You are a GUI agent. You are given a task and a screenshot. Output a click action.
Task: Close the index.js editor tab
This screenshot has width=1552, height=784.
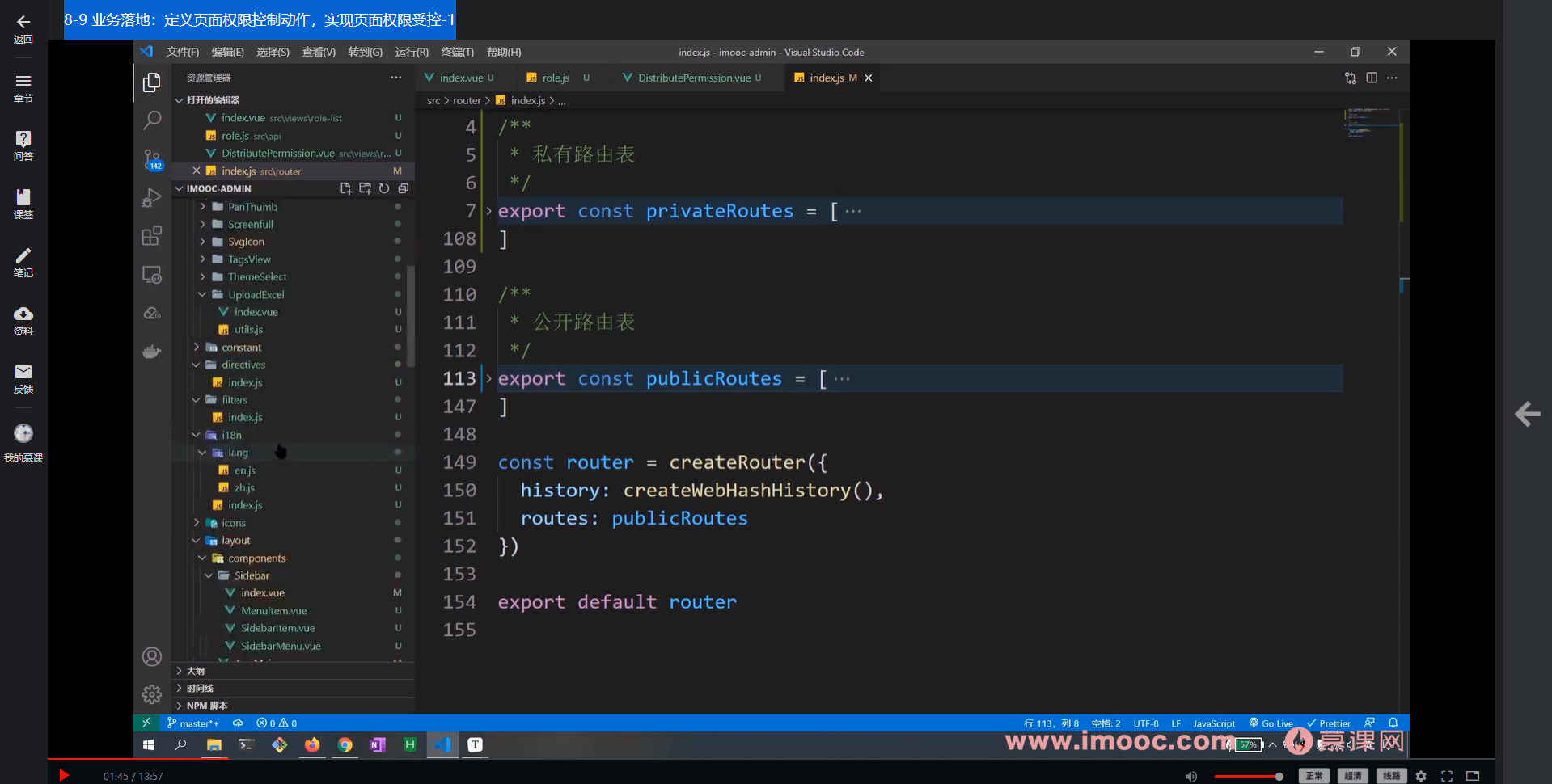869,78
